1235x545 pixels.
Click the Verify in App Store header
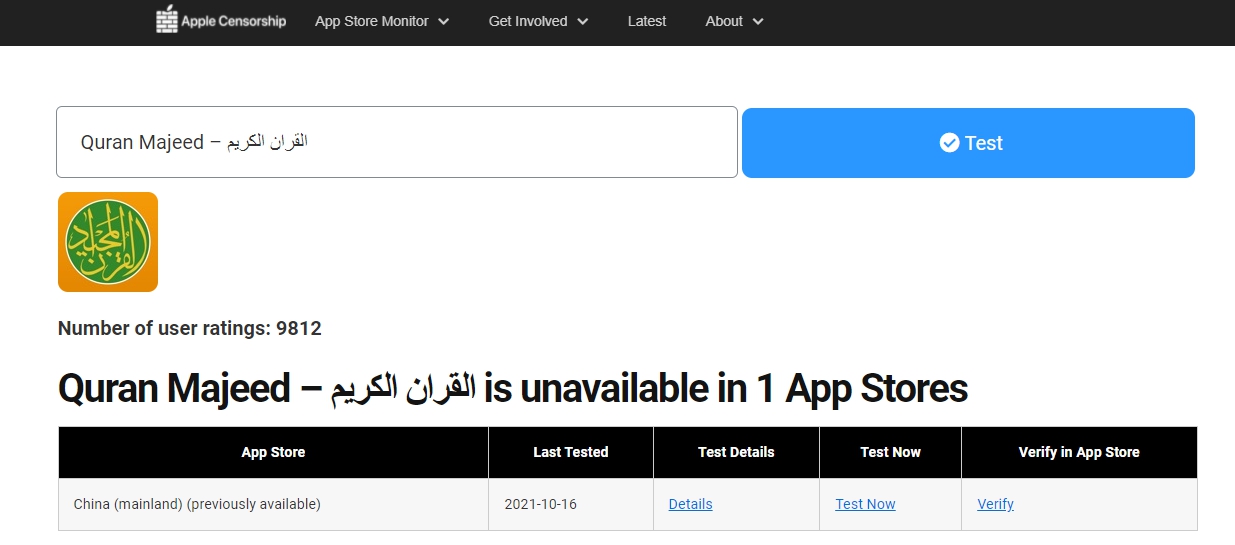coord(1079,452)
